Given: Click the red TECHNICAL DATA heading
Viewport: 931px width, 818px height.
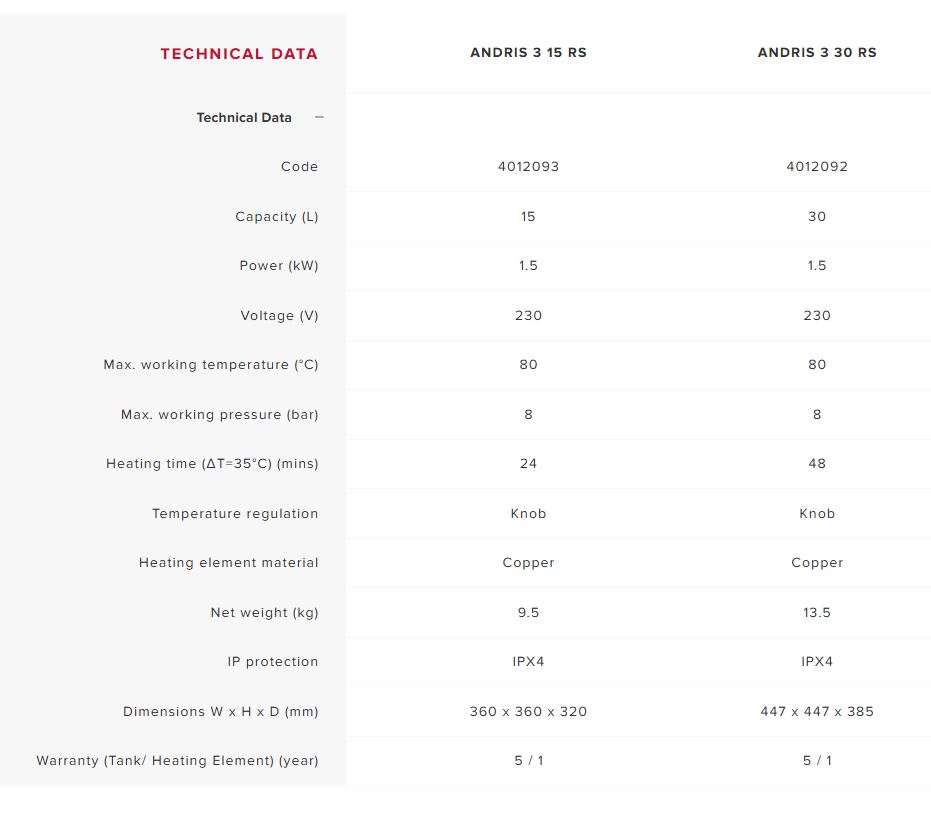Looking at the screenshot, I should 239,53.
